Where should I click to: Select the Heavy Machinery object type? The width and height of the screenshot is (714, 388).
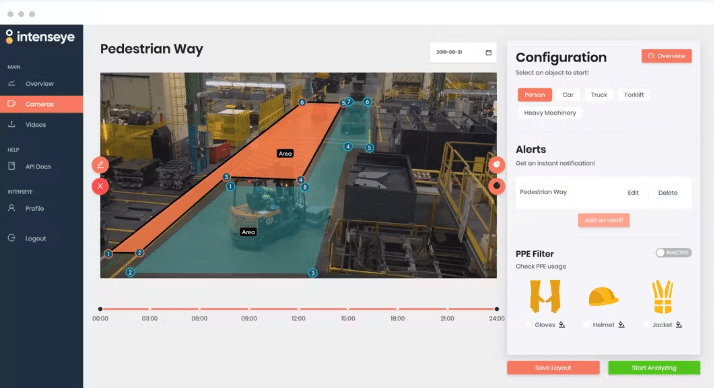click(x=550, y=113)
